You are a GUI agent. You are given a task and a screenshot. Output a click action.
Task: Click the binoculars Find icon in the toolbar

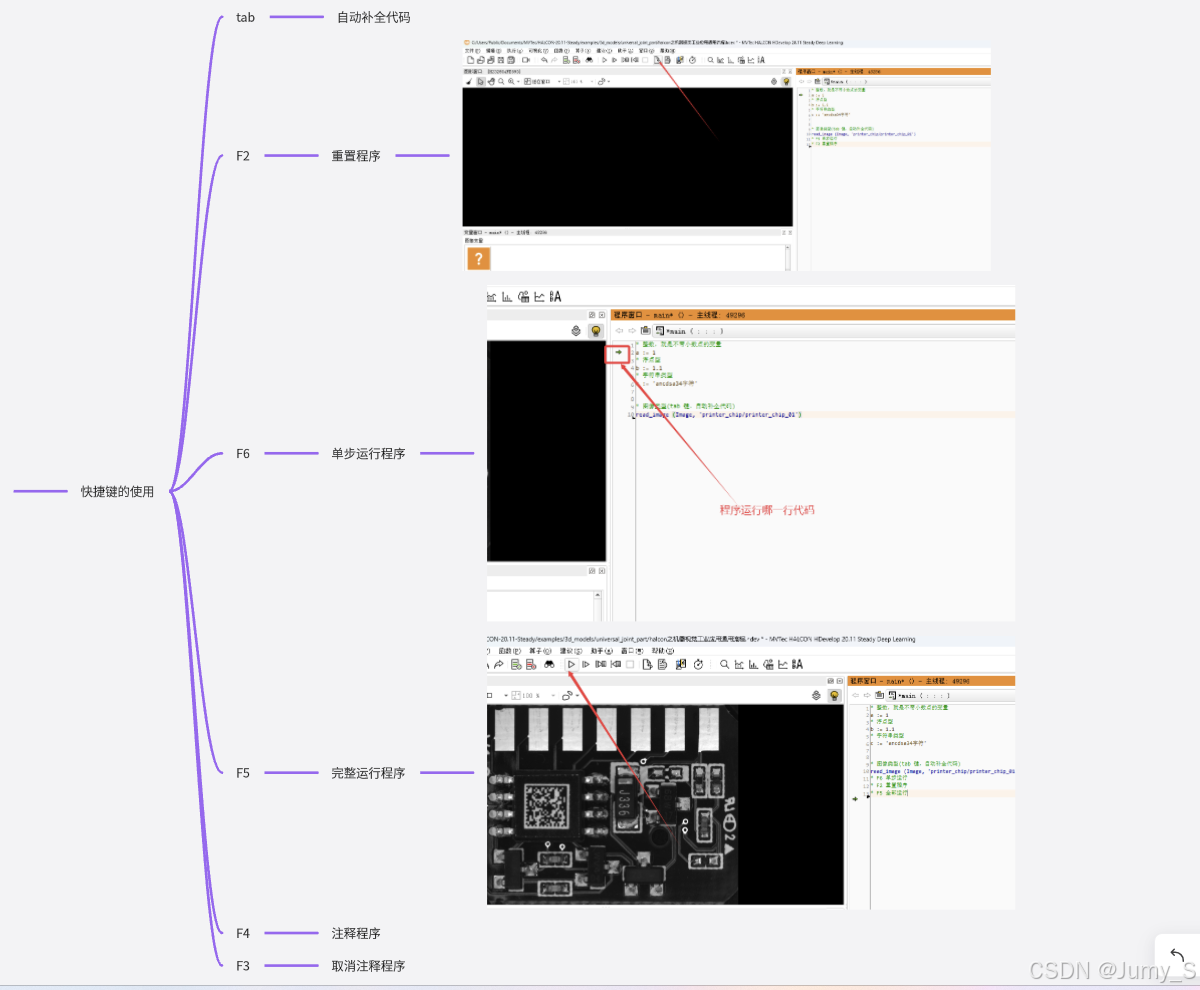pos(550,664)
